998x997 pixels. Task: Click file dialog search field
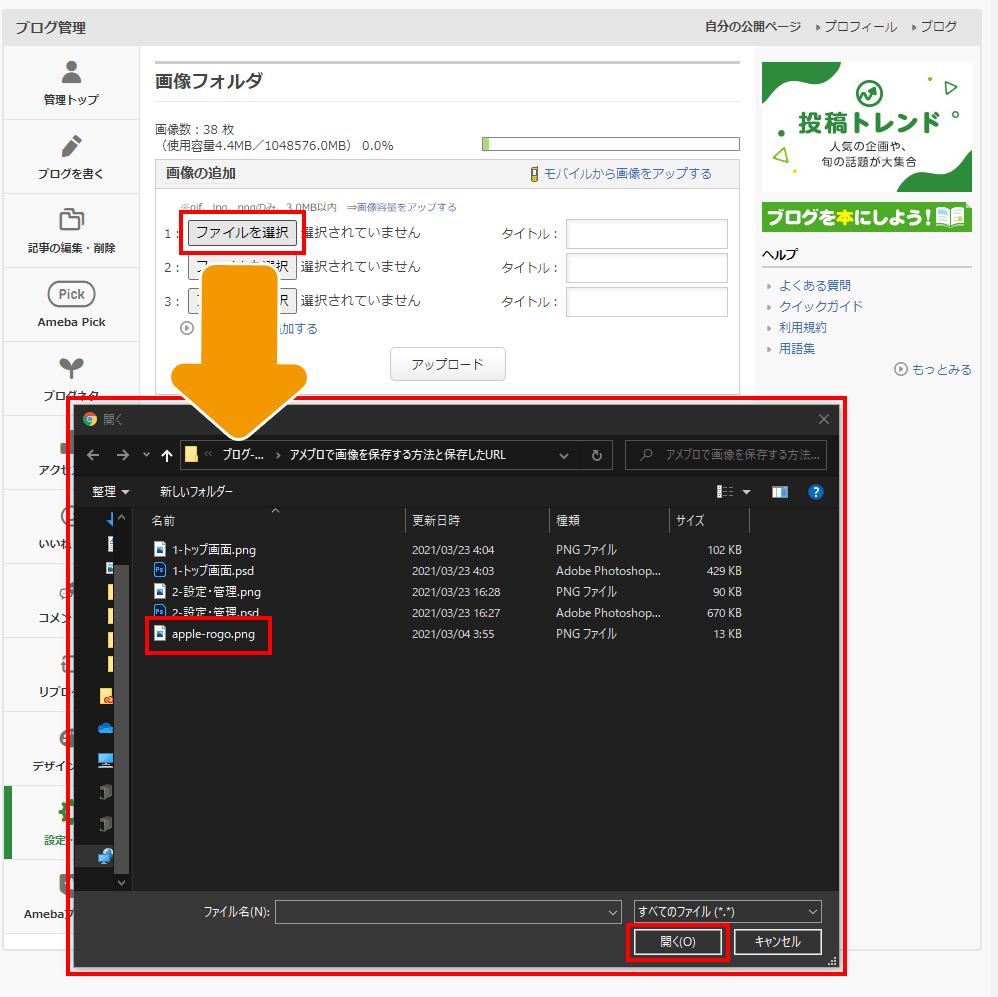click(726, 455)
